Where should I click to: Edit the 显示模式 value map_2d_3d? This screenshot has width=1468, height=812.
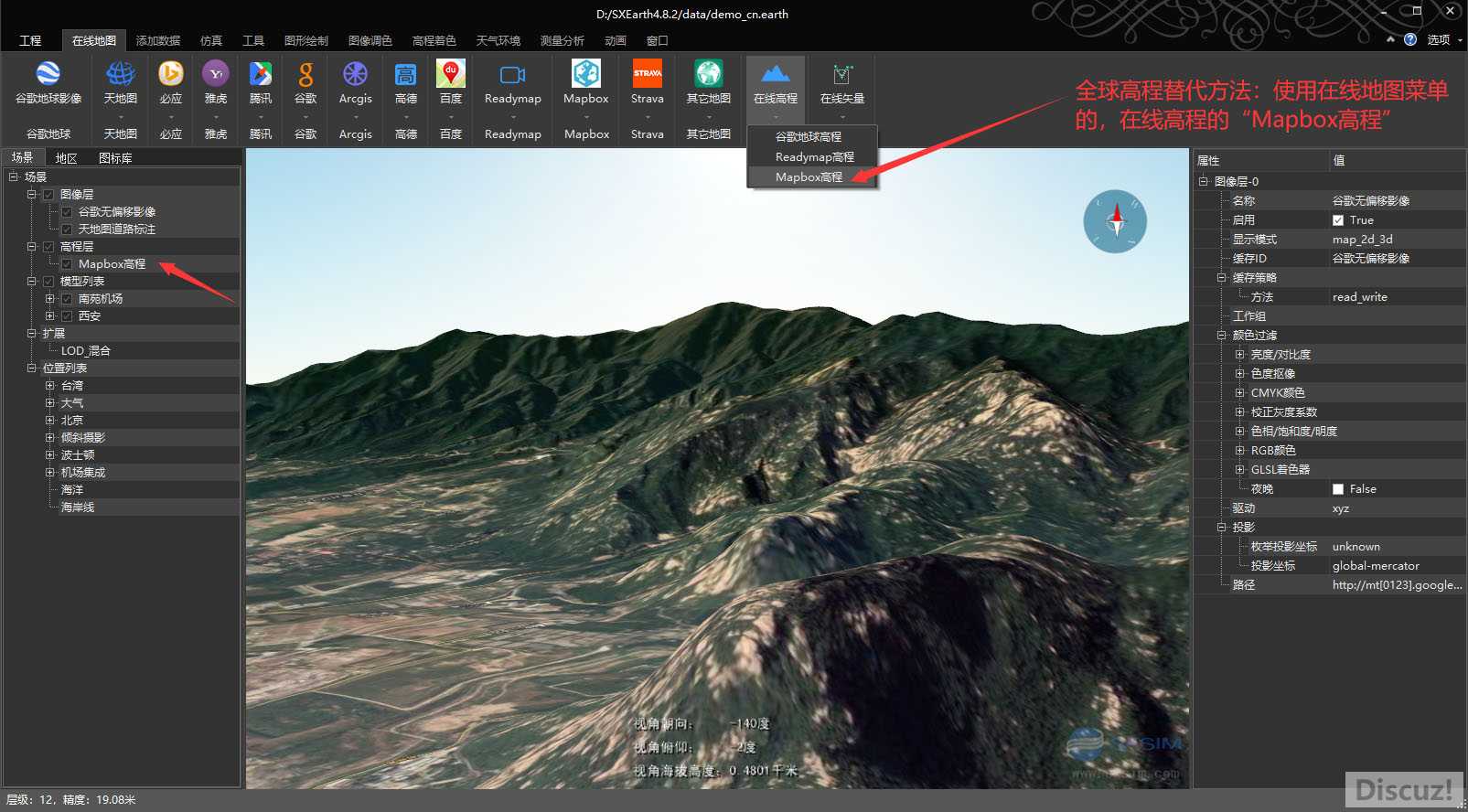pos(1397,240)
